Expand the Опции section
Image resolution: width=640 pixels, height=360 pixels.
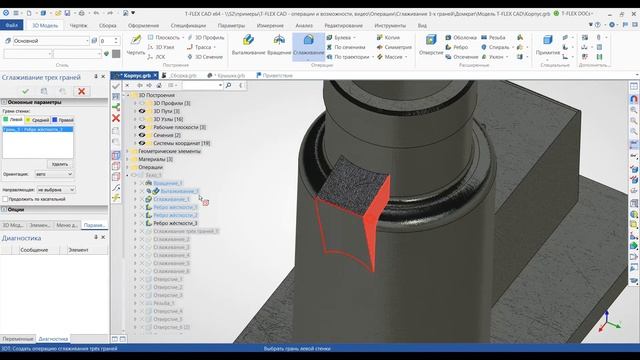(x=4, y=209)
